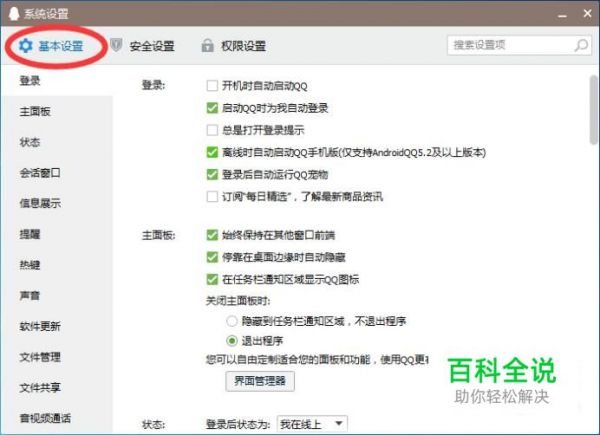Click the gear icon of 基本设置

point(26,46)
